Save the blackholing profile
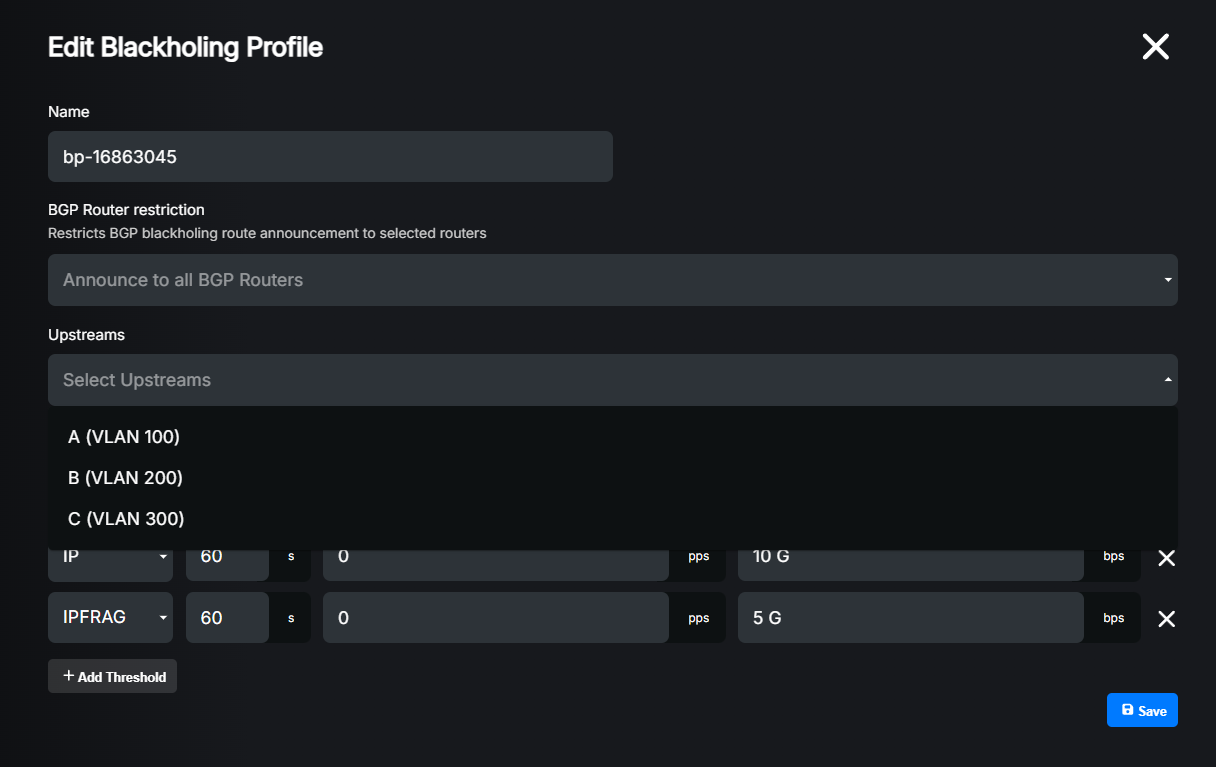 pyautogui.click(x=1142, y=710)
